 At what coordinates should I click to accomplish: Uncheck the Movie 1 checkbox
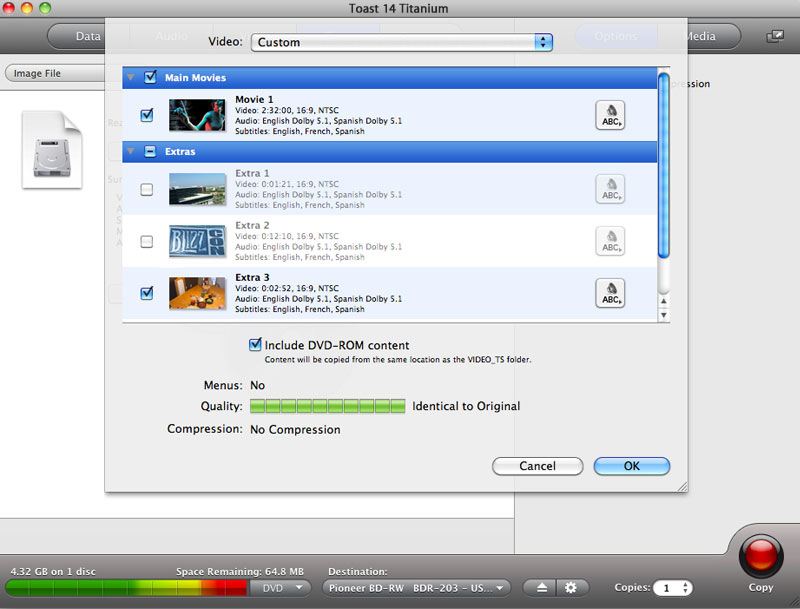147,115
